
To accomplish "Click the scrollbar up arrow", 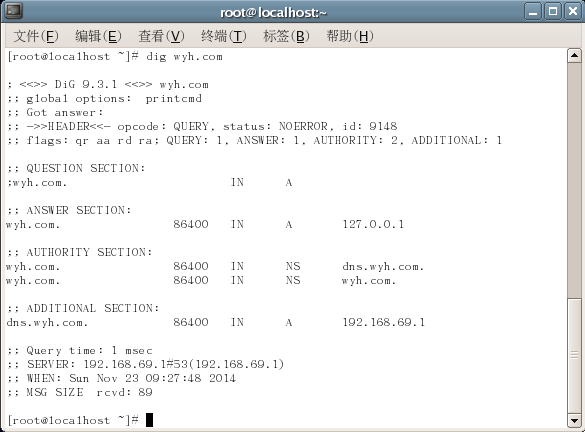I will [574, 56].
